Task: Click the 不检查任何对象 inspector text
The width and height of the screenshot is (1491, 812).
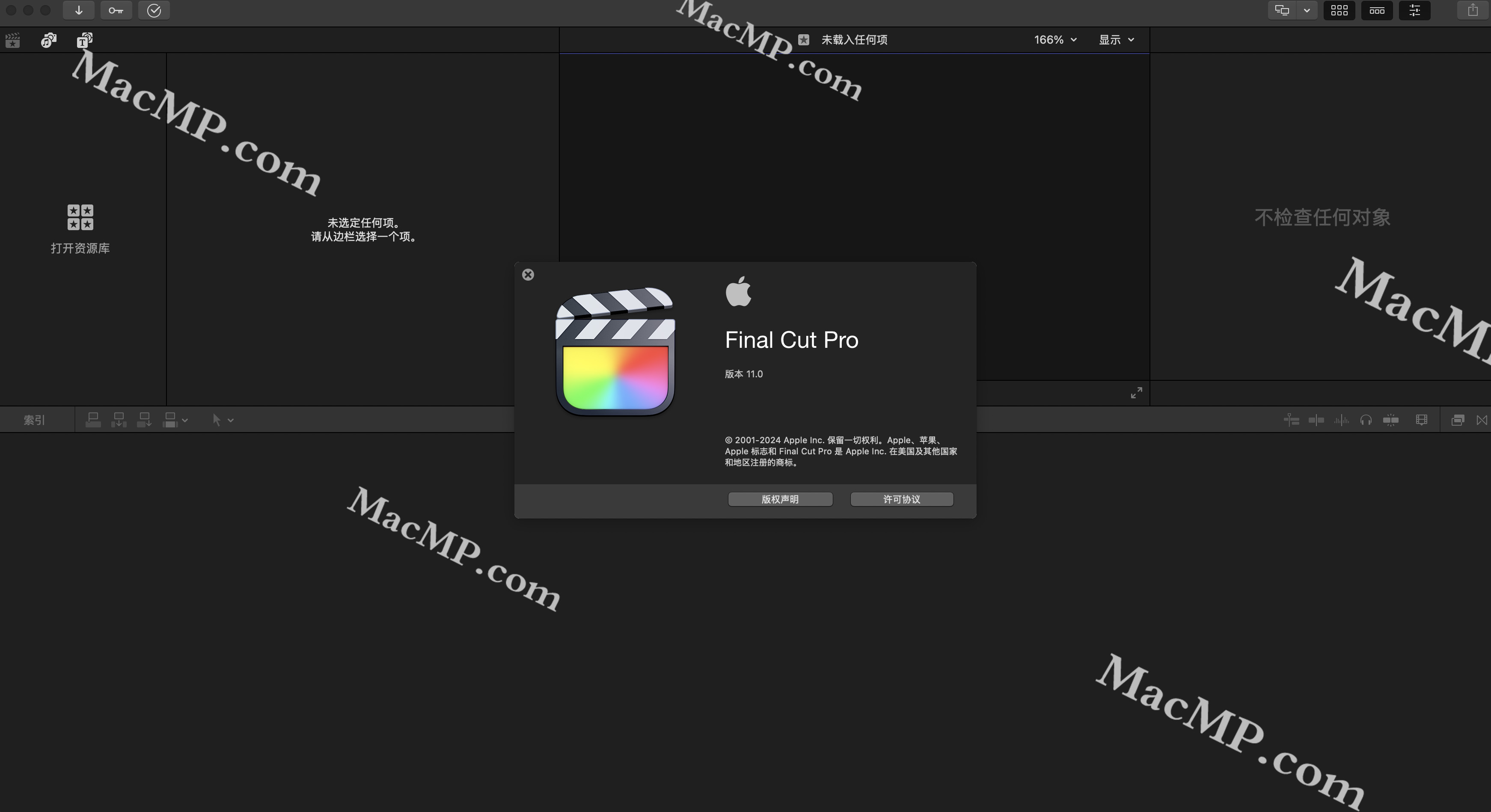Action: (1322, 218)
